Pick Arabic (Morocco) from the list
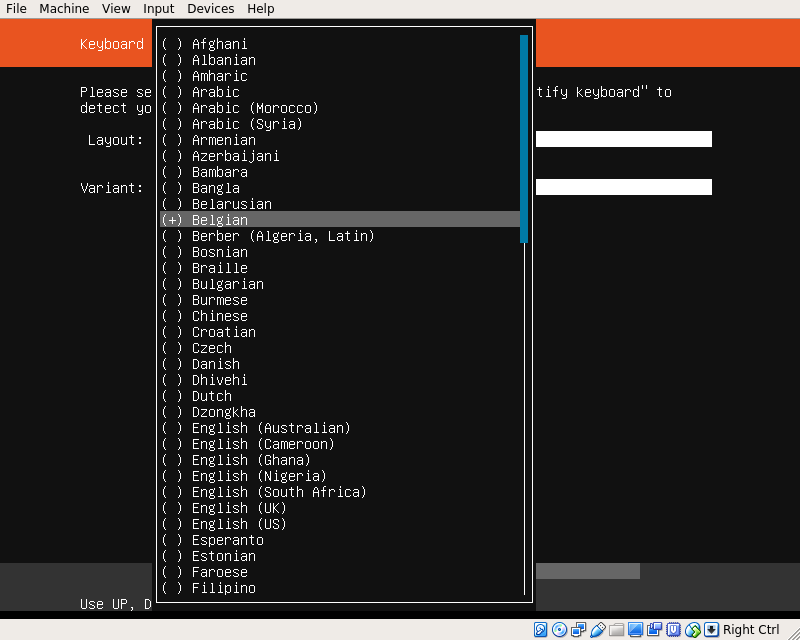The width and height of the screenshot is (800, 640). [x=254, y=108]
